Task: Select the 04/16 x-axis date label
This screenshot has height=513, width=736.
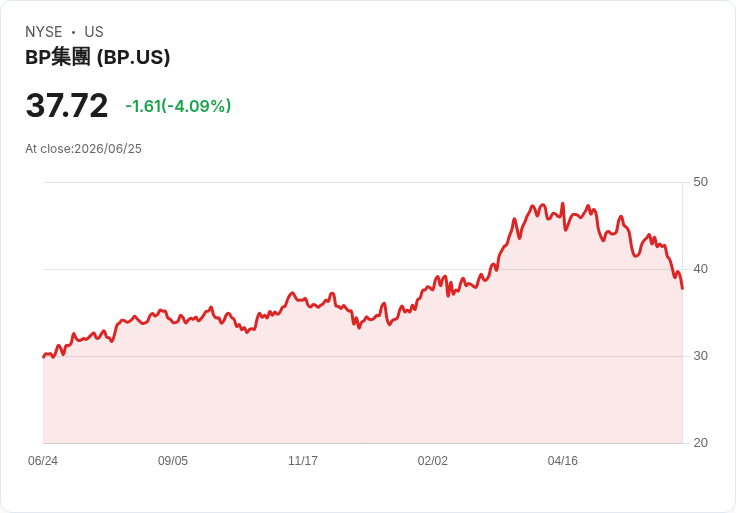Action: pyautogui.click(x=562, y=461)
